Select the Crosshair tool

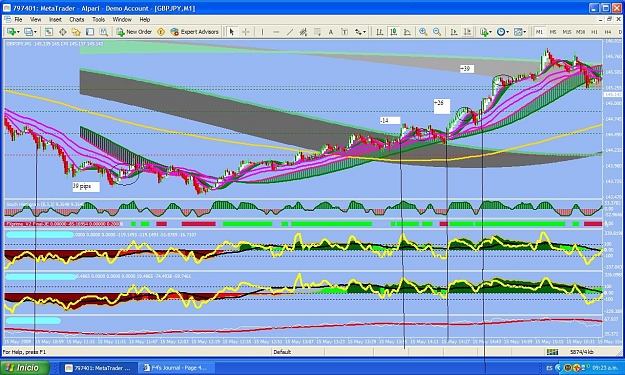246,32
